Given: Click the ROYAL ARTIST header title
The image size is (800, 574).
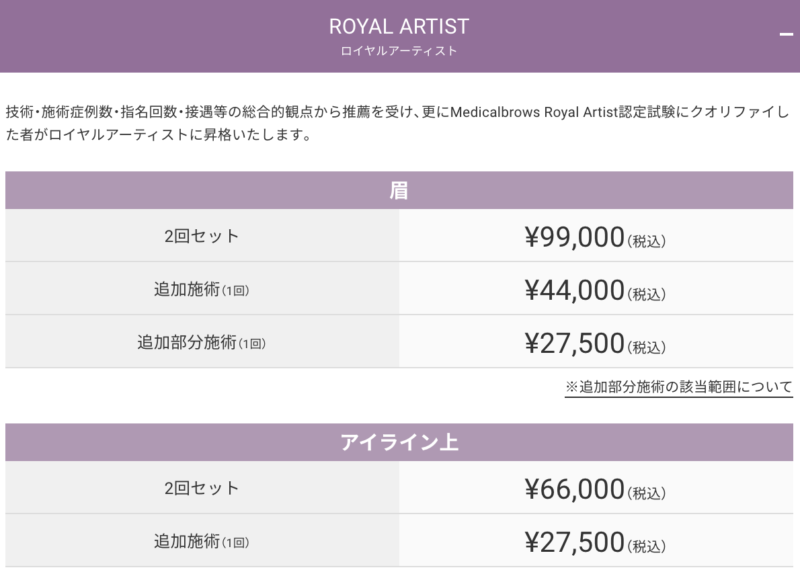Looking at the screenshot, I should pos(399,27).
